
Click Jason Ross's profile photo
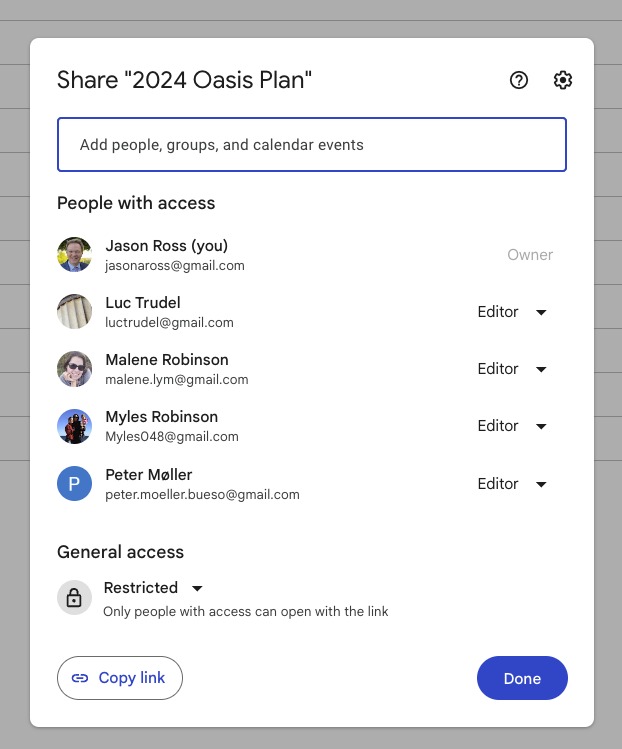75,255
